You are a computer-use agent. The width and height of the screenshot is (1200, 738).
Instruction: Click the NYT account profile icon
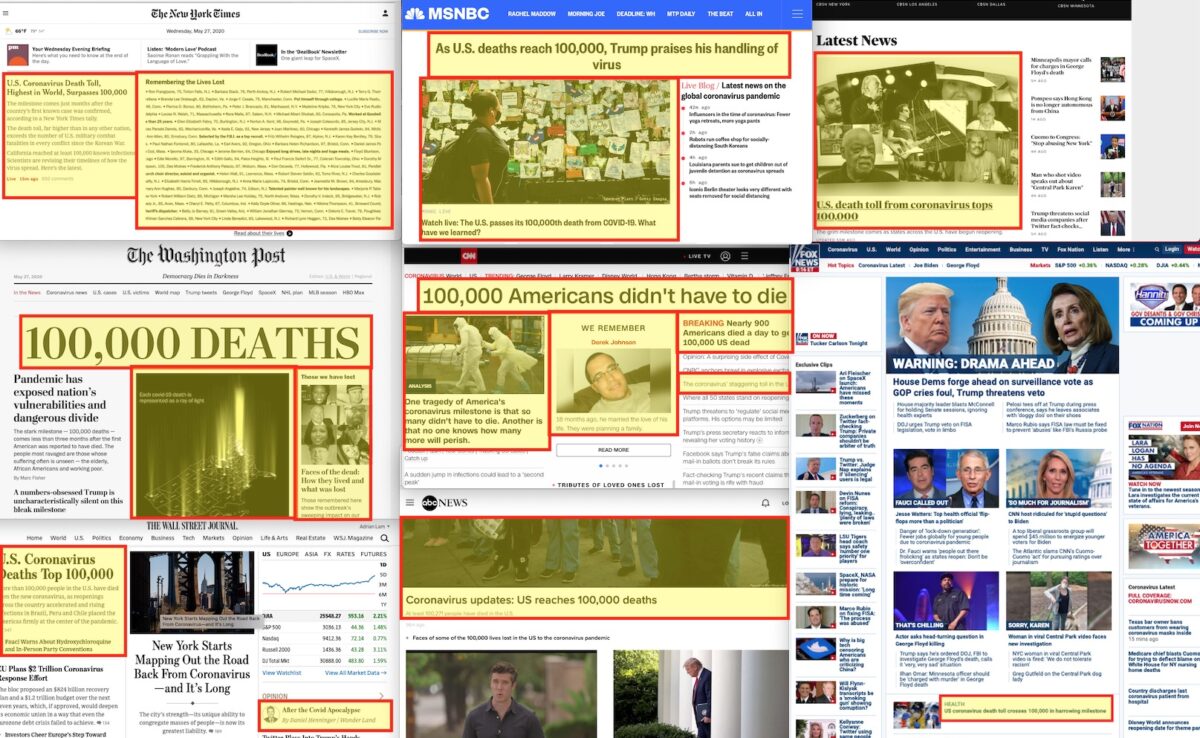coord(386,12)
